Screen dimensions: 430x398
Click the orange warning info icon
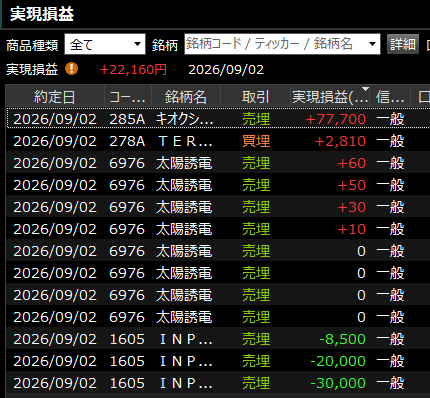(x=71, y=69)
